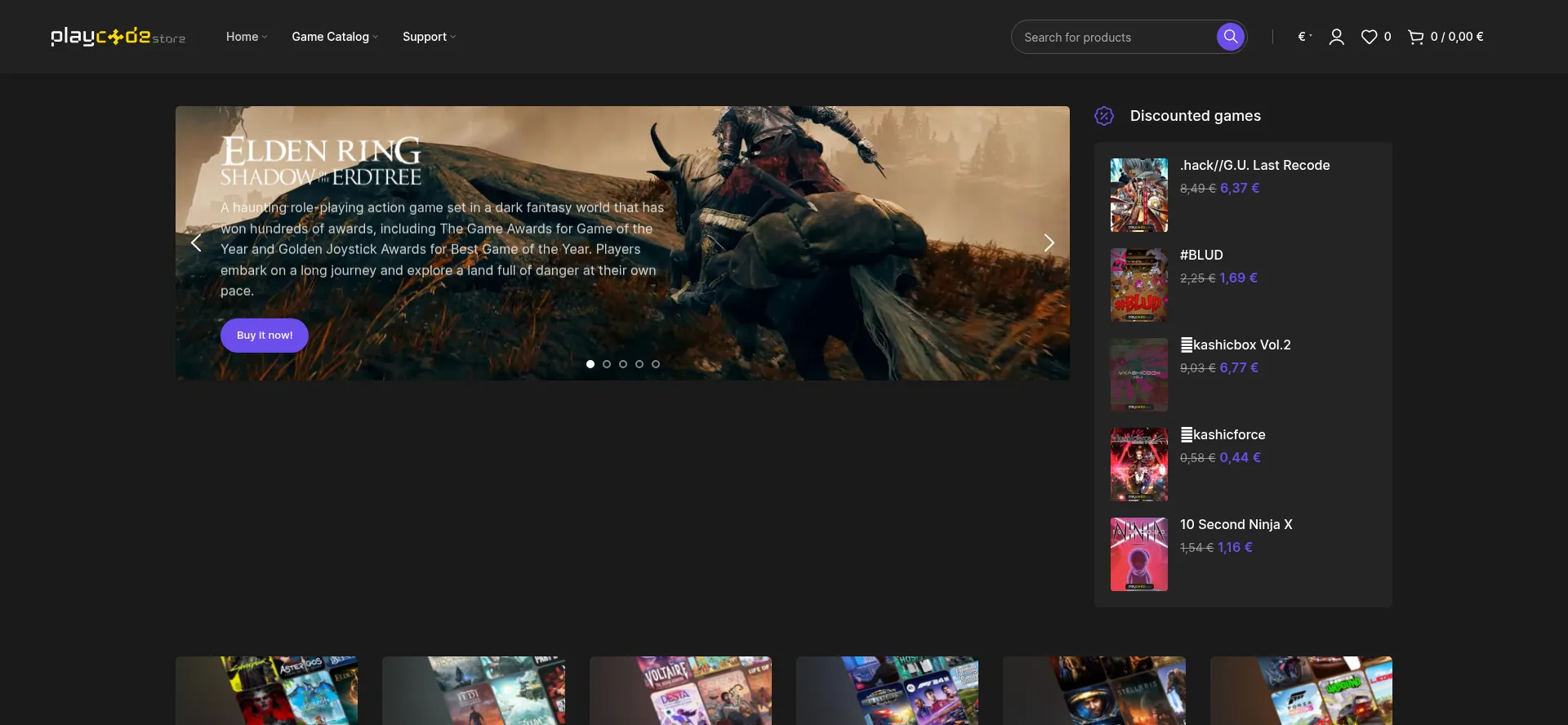Screen dimensions: 1568x725
Task: Open category tile with Jedi cover
Action: coord(474,691)
